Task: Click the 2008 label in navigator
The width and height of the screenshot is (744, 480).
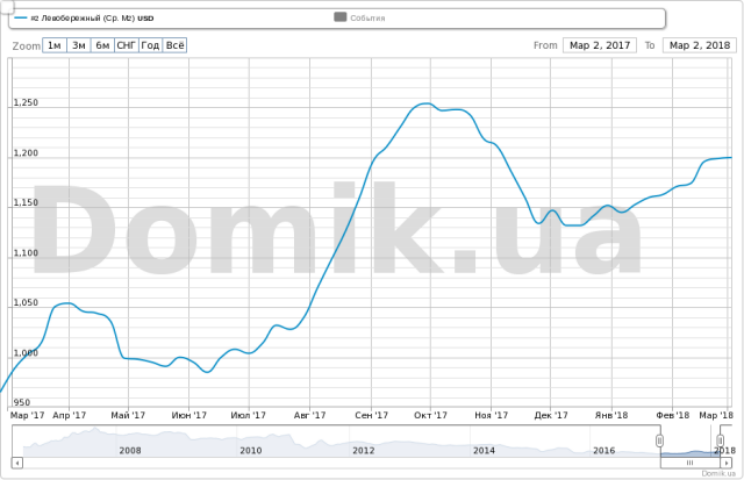Action: click(x=130, y=451)
